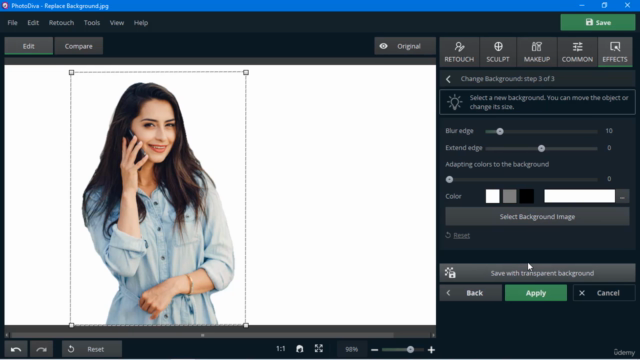
Task: Click the fit-to-face zoom icon
Action: 300,349
